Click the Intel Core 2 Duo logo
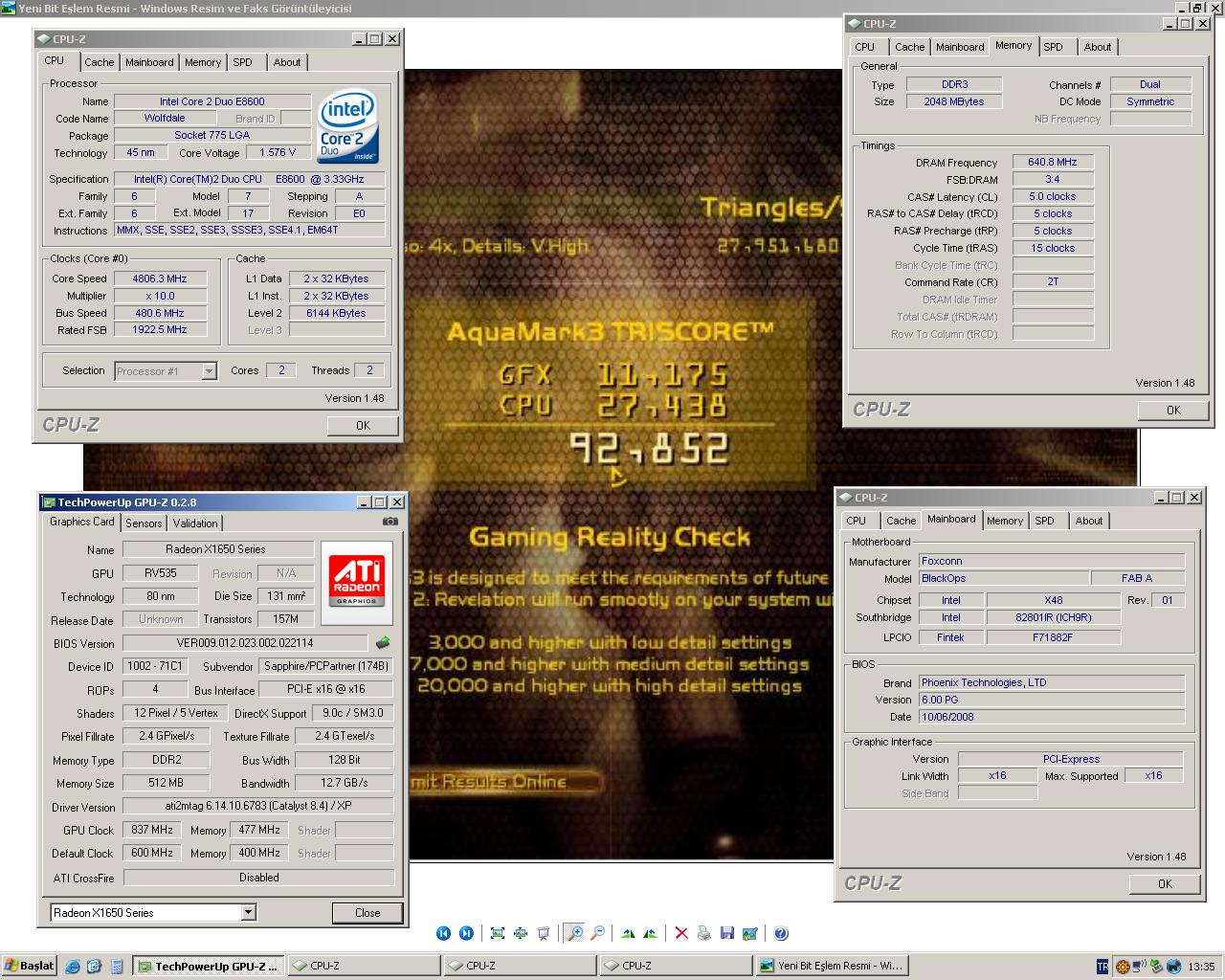 pyautogui.click(x=346, y=127)
